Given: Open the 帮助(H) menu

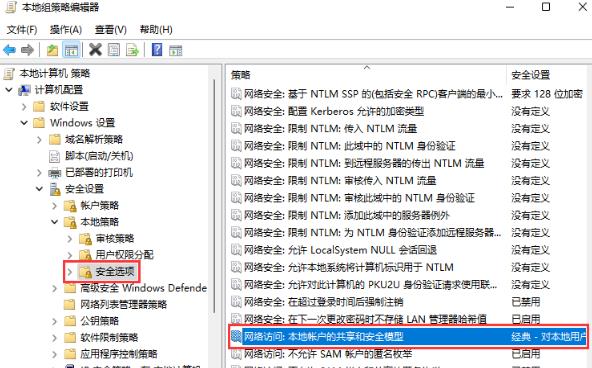Looking at the screenshot, I should pos(156,29).
